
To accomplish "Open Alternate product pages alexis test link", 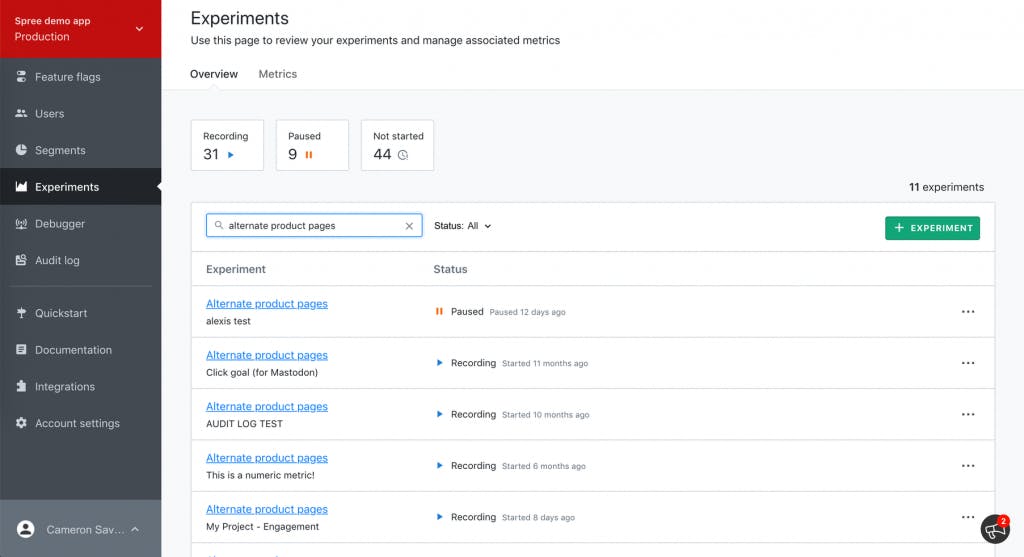I will [x=266, y=304].
